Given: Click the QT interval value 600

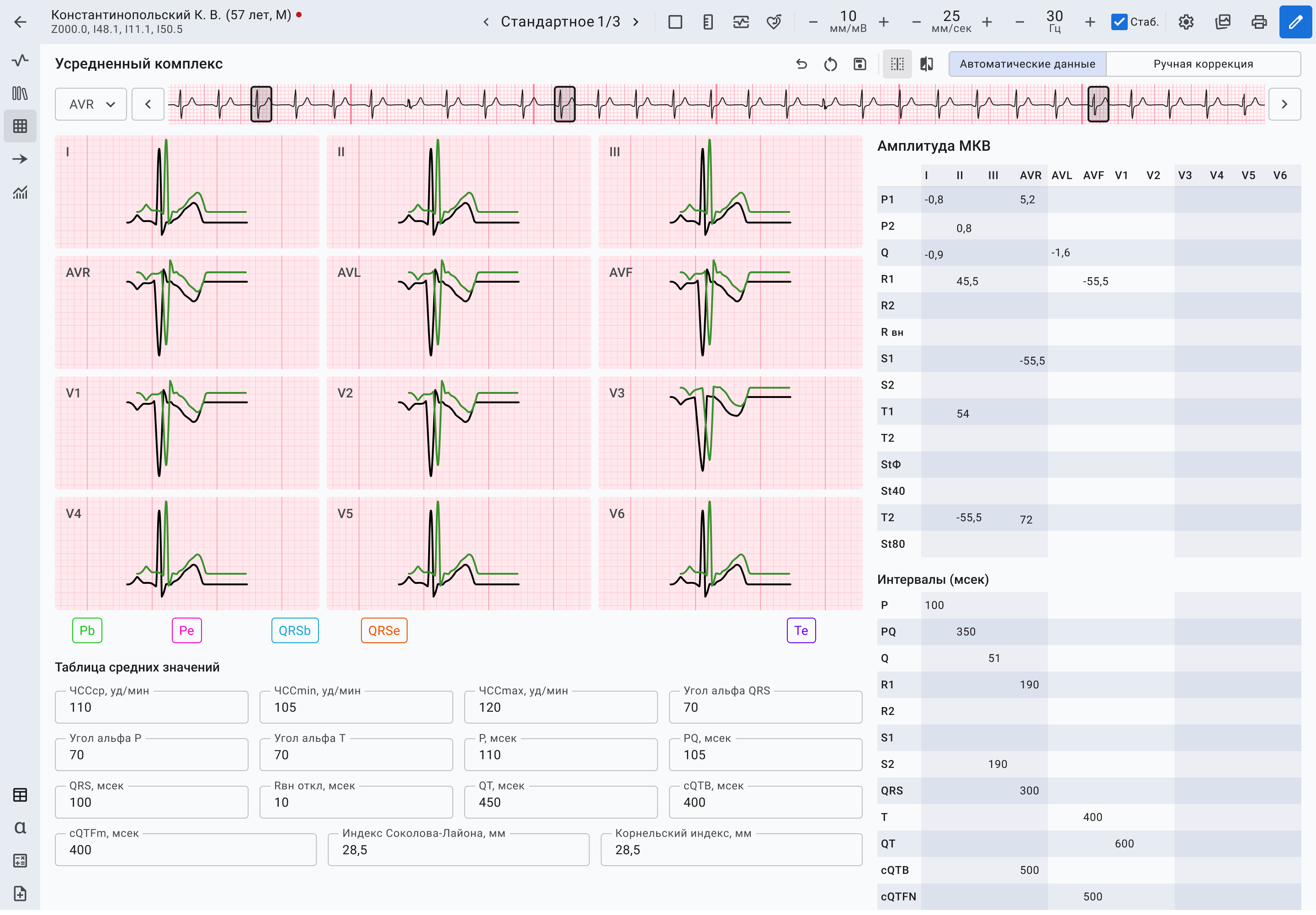Looking at the screenshot, I should [1125, 843].
